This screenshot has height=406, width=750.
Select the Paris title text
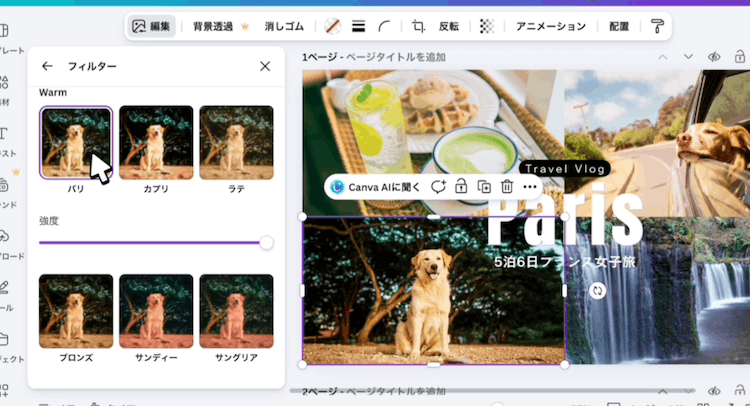[x=564, y=215]
